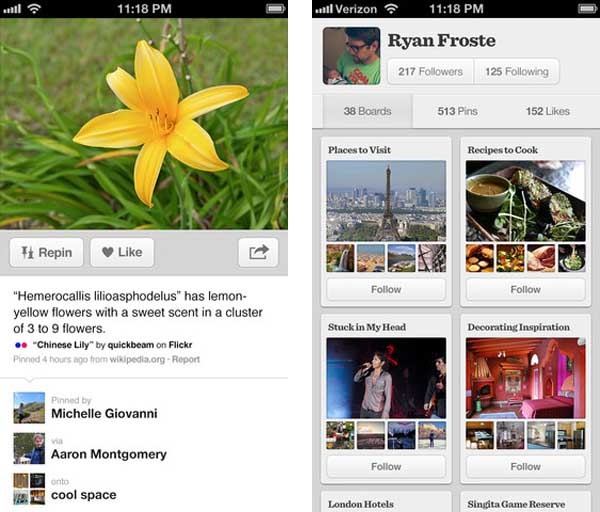Follow the Places to Visit board
The width and height of the screenshot is (600, 512).
click(386, 290)
